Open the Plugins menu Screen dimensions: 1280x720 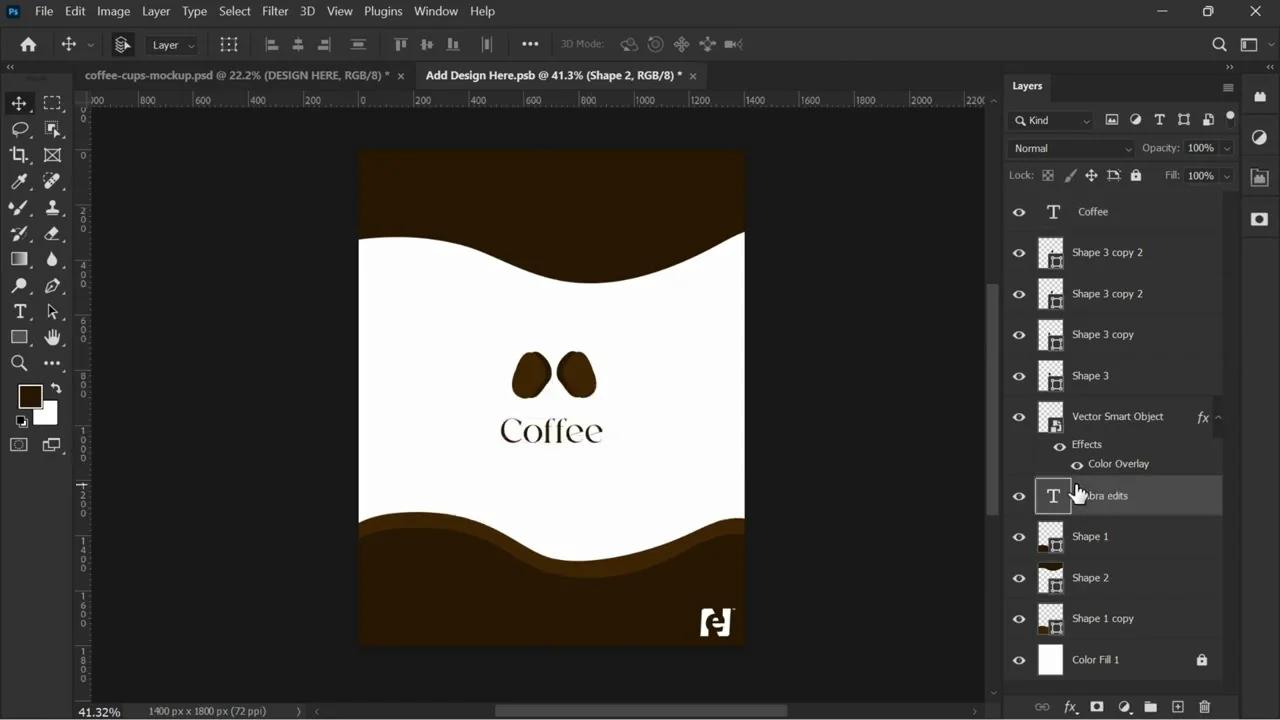tap(383, 11)
